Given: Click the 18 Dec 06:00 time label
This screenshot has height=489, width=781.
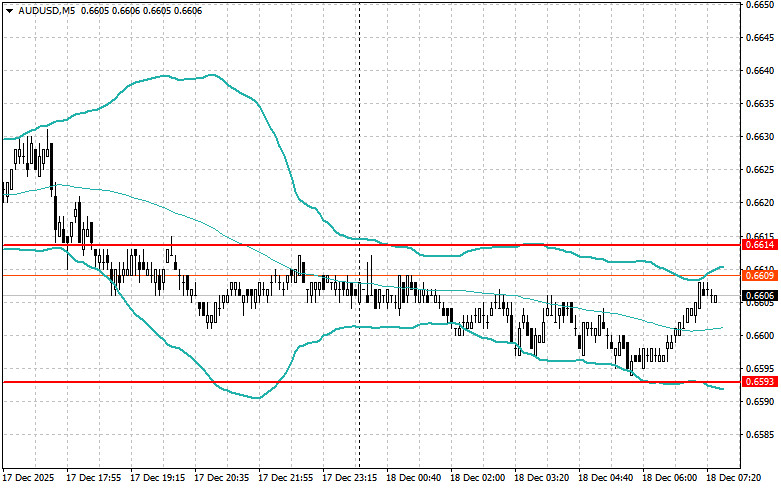Looking at the screenshot, I should point(669,478).
